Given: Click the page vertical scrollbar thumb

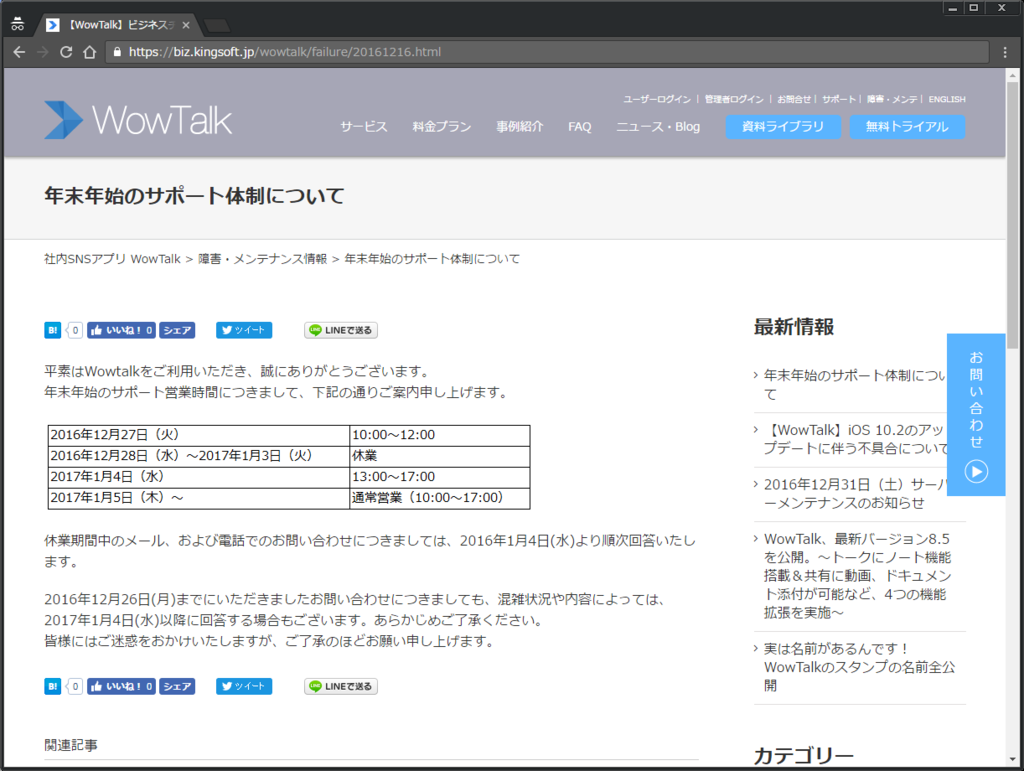Looking at the screenshot, I should (x=1012, y=215).
